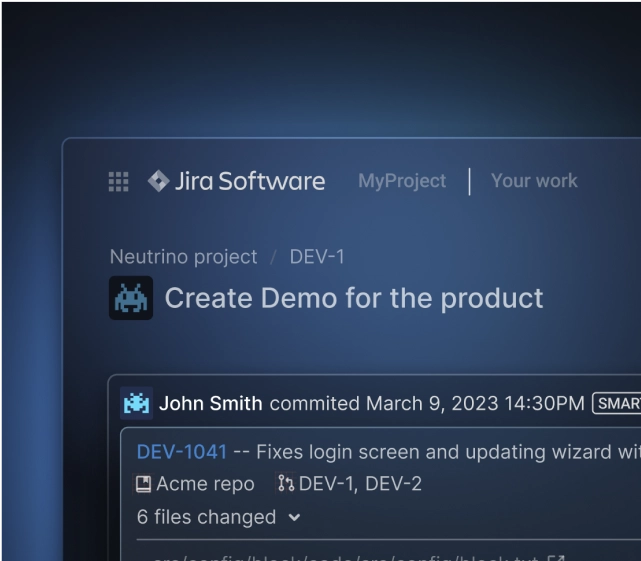Click the space invader issue avatar

(x=131, y=298)
